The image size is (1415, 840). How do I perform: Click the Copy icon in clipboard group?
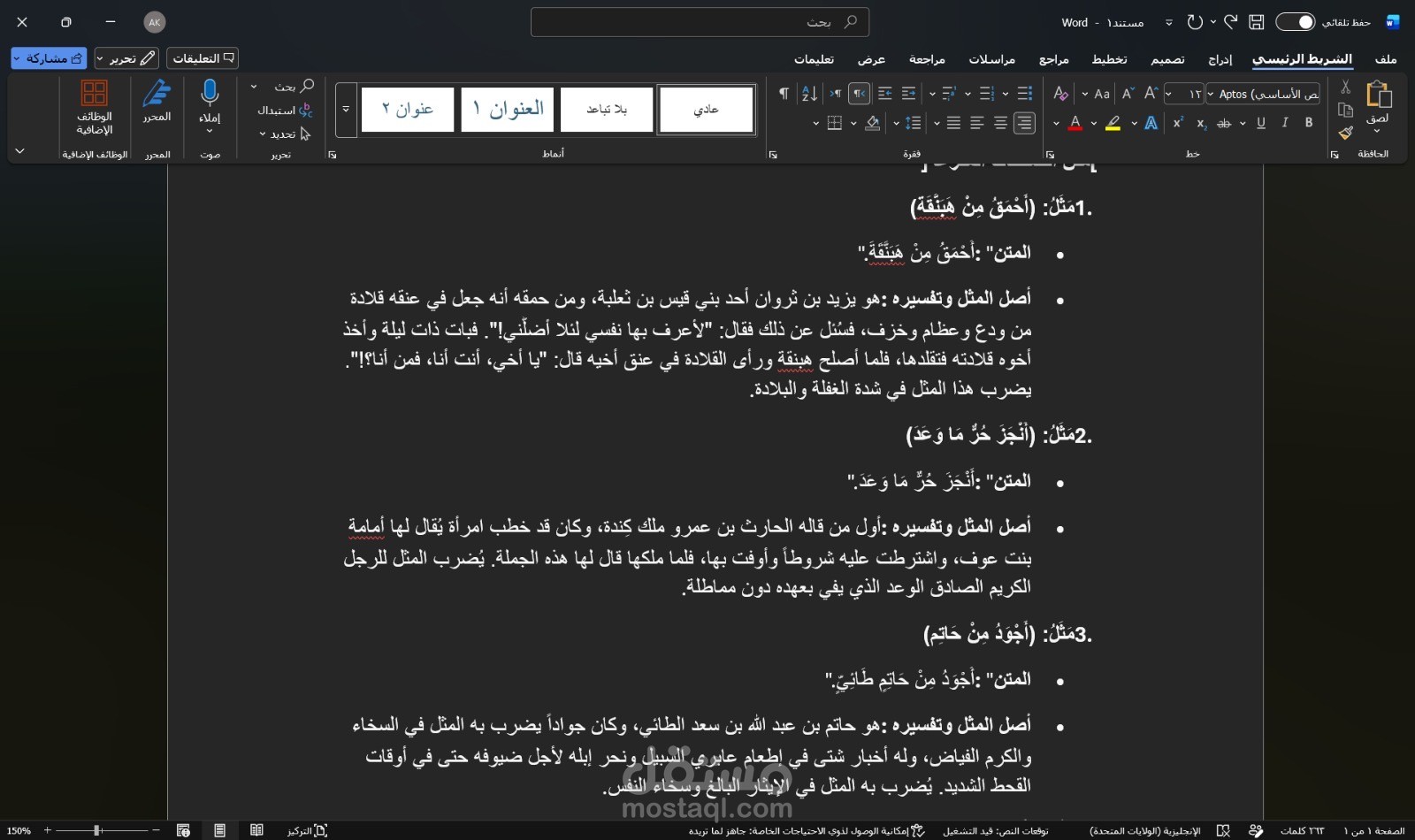point(1345,110)
